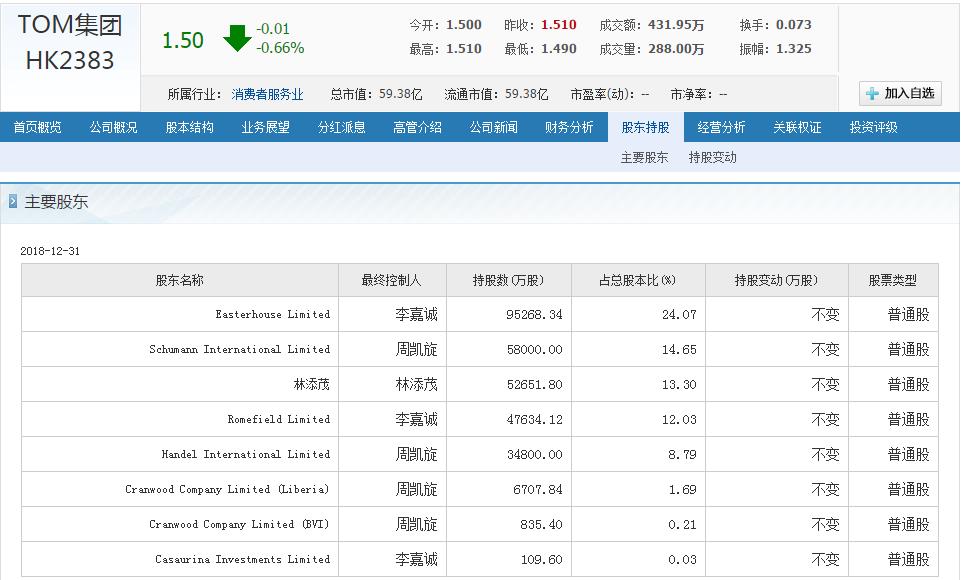The width and height of the screenshot is (962, 580).
Task: Click the plus icon in 加入自选 button
Action: coord(872,93)
